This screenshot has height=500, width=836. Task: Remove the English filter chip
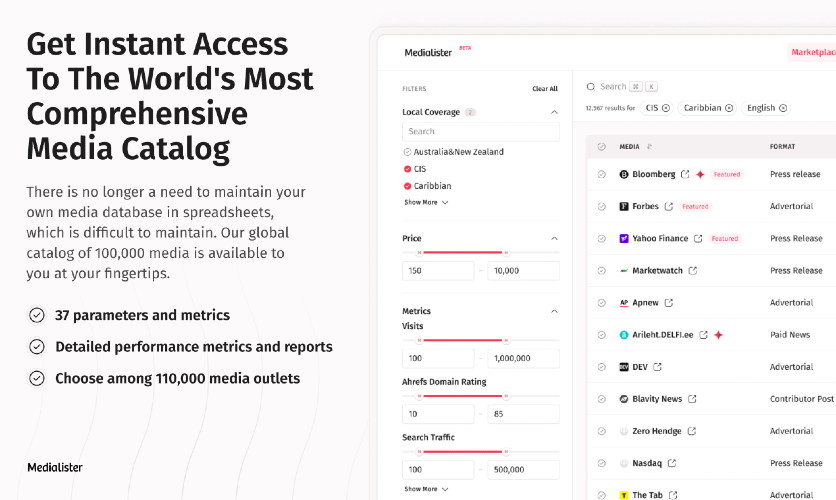coord(783,108)
